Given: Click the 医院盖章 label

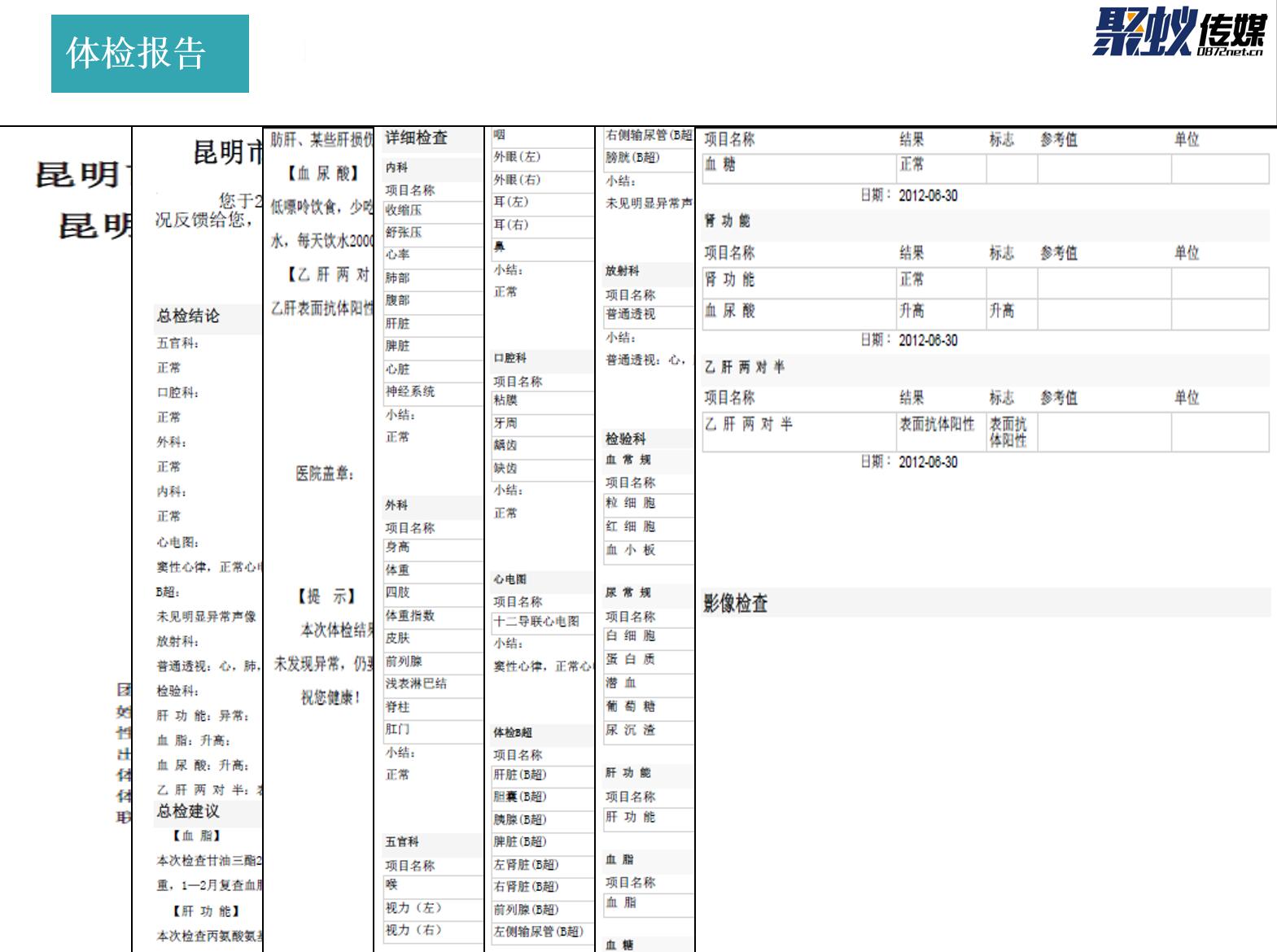Looking at the screenshot, I should coord(324,474).
